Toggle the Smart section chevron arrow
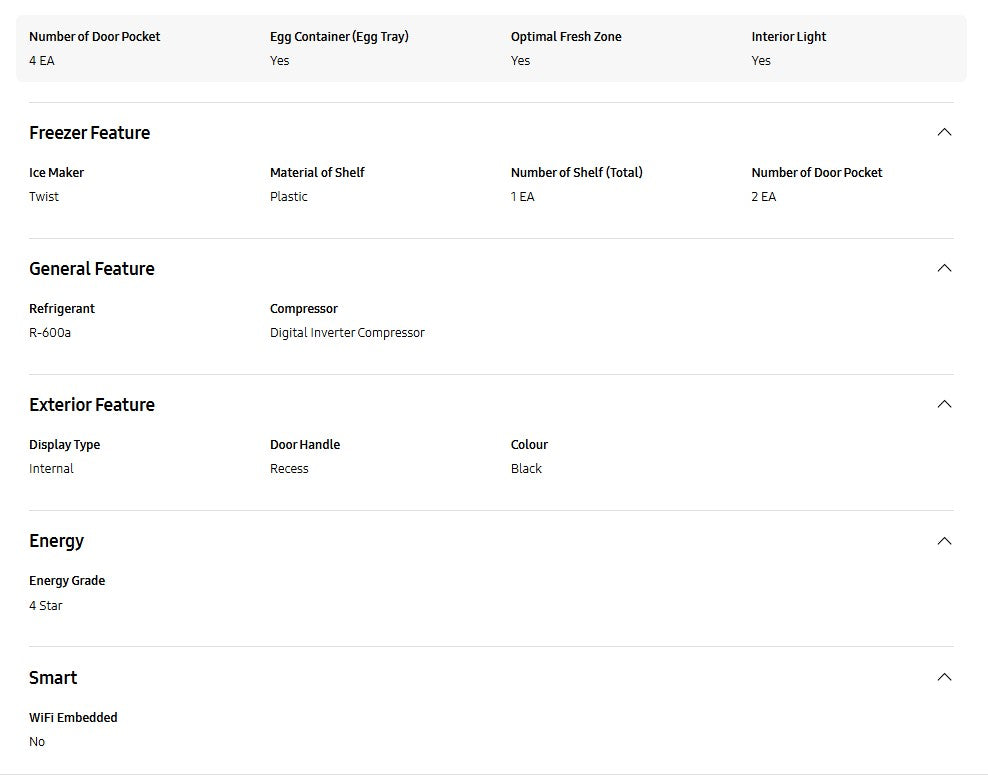 943,677
